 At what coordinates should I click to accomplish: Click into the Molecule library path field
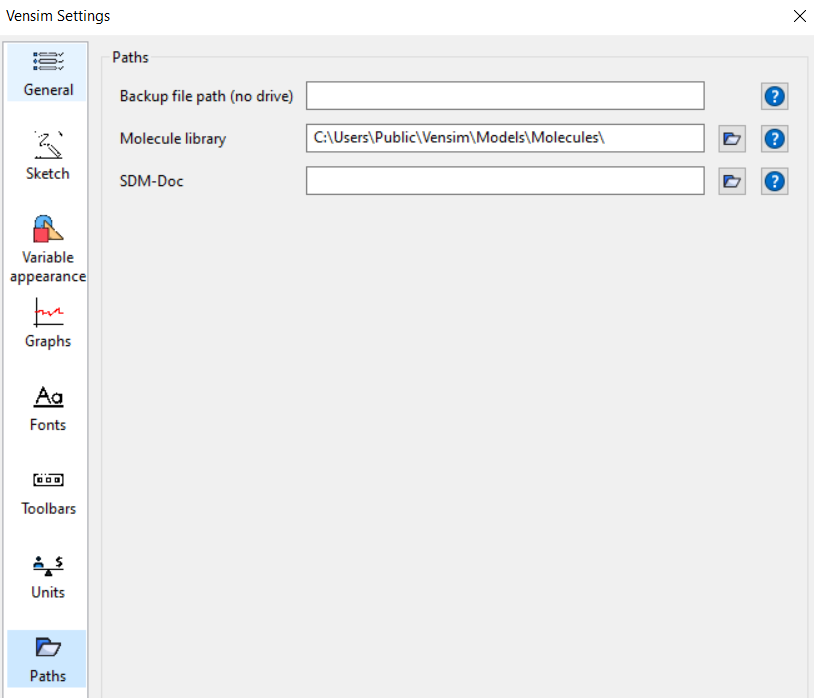pyautogui.click(x=505, y=138)
